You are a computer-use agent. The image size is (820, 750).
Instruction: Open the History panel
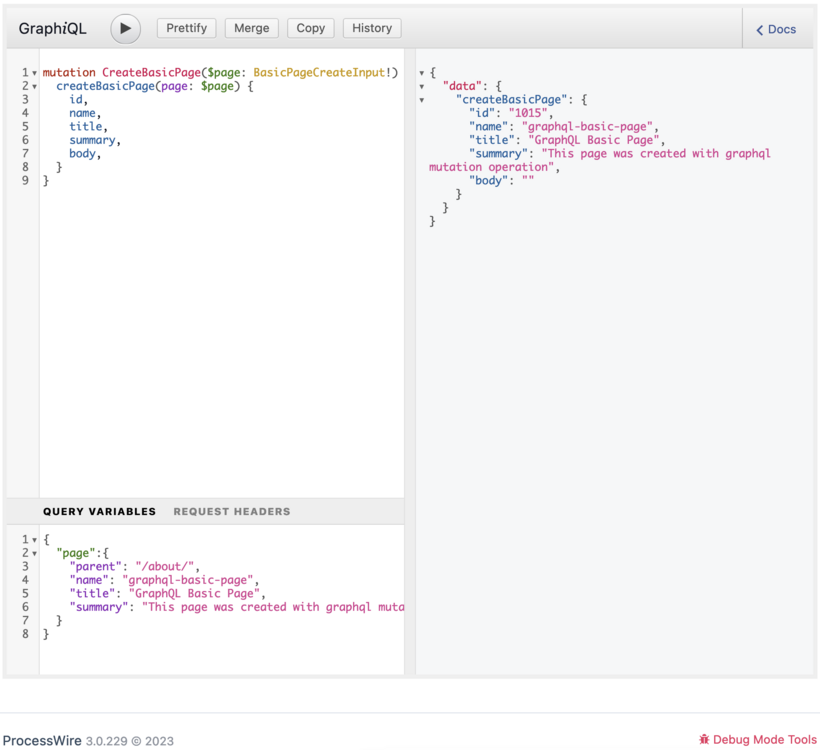[x=372, y=28]
